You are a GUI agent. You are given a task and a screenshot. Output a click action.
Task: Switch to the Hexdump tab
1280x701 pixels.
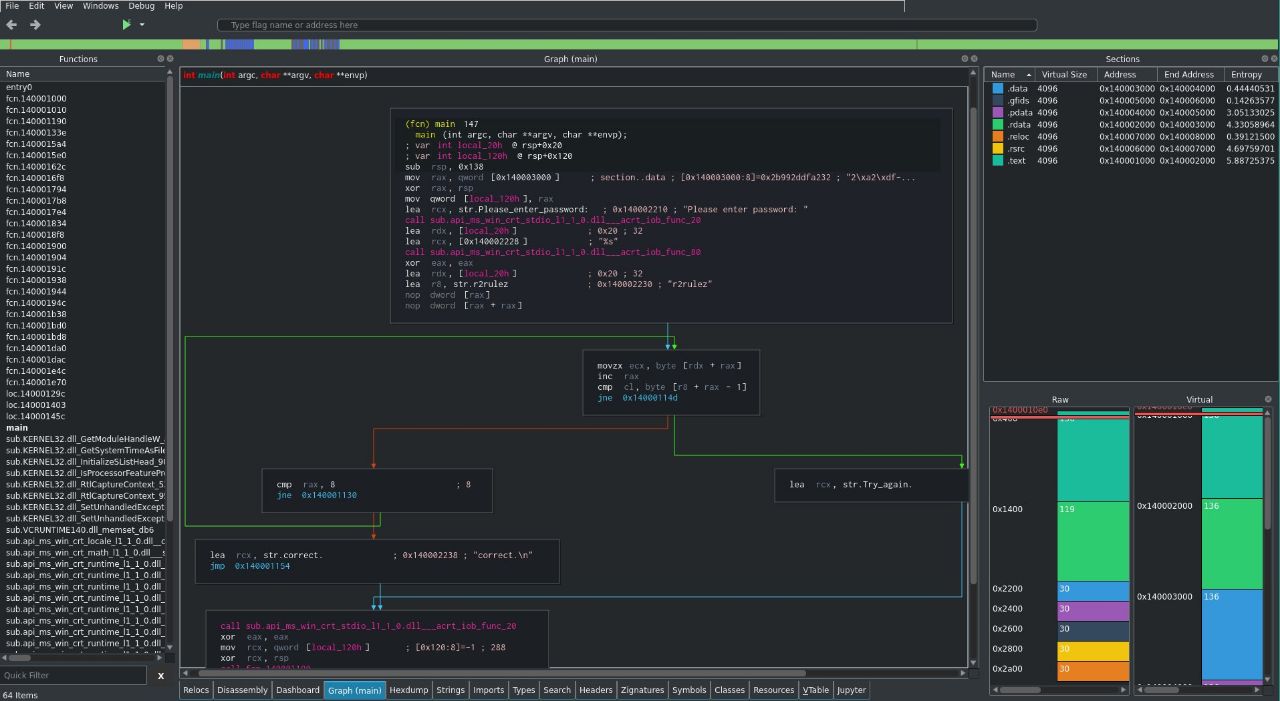408,690
